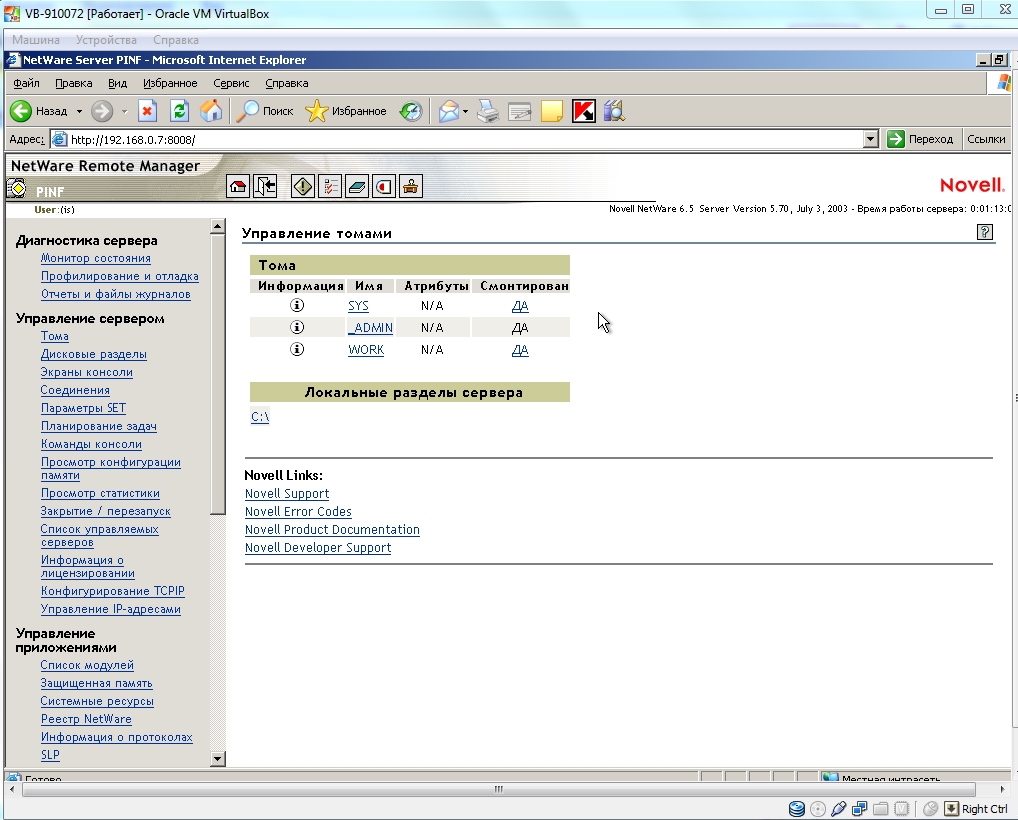
Task: Click the Kaspersky K icon in the toolbar
Action: coord(584,111)
